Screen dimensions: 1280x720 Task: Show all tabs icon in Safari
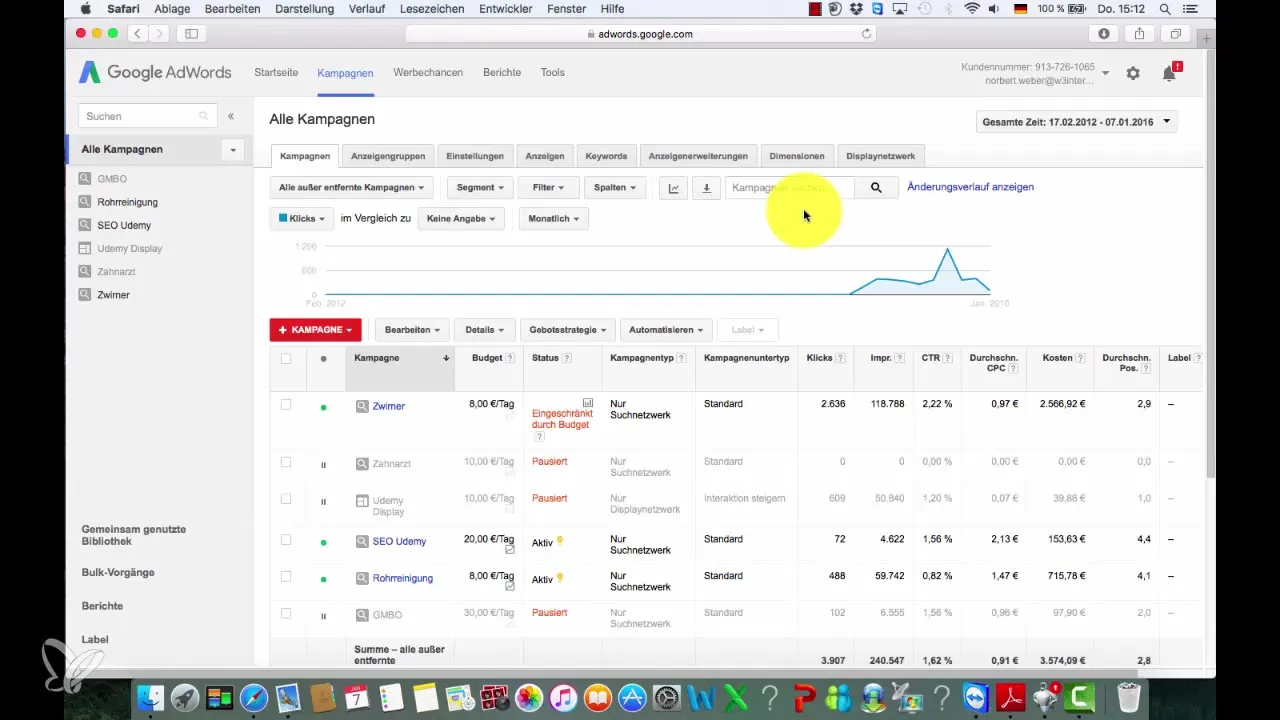point(1176,33)
